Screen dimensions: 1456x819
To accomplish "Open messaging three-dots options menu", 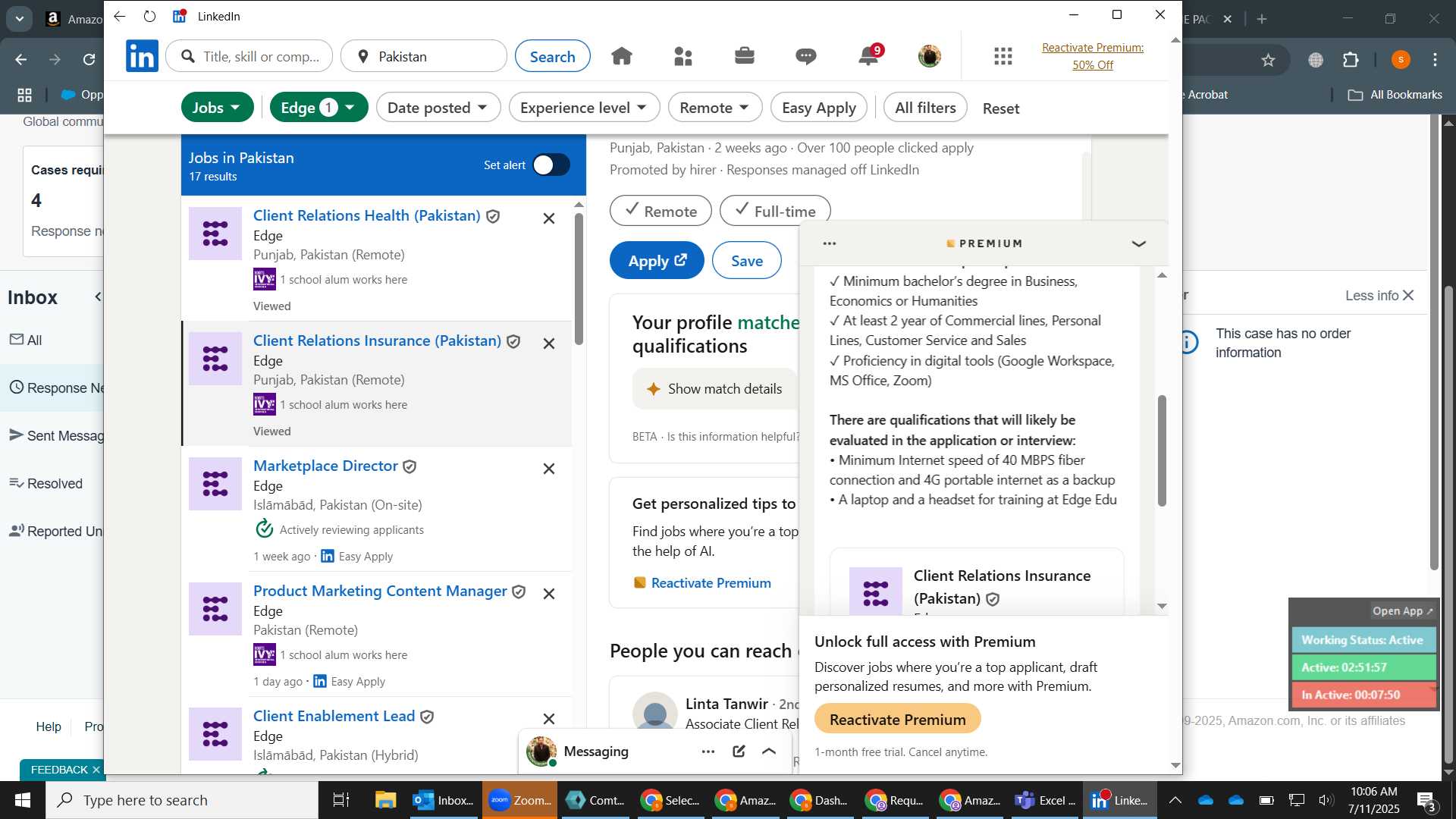I will click(x=708, y=752).
